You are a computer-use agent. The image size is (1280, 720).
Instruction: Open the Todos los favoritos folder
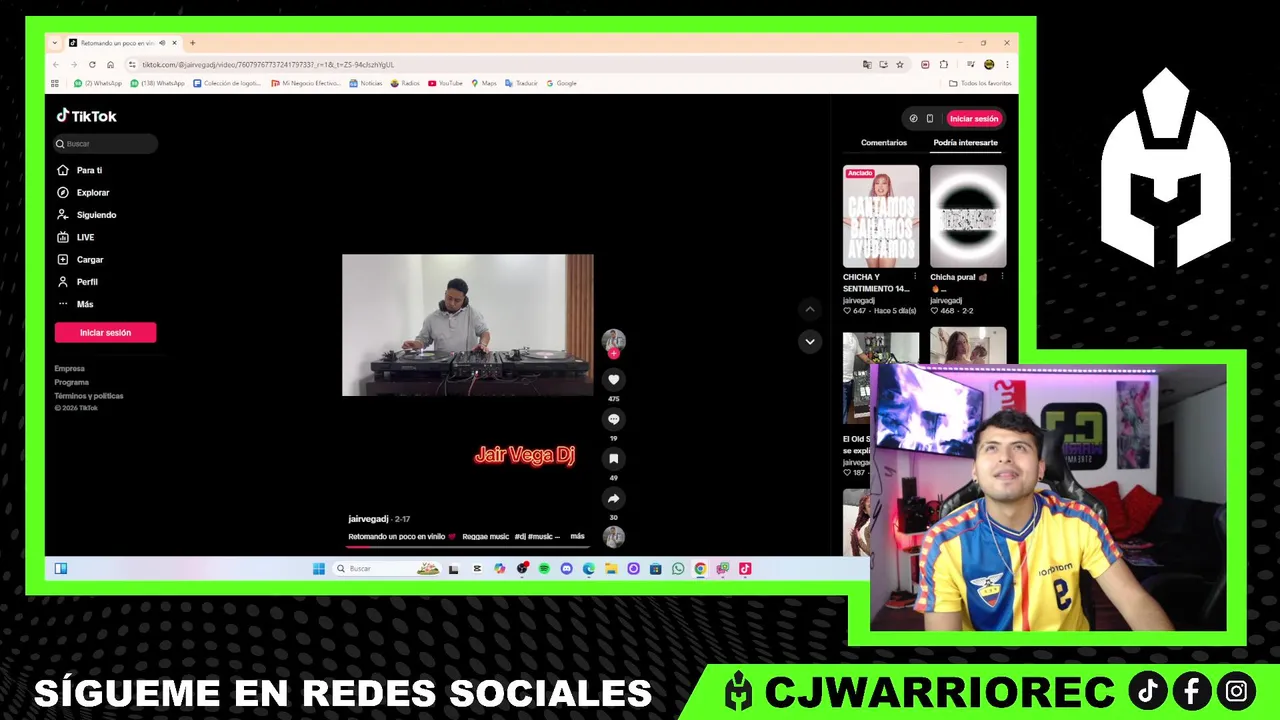[x=980, y=83]
